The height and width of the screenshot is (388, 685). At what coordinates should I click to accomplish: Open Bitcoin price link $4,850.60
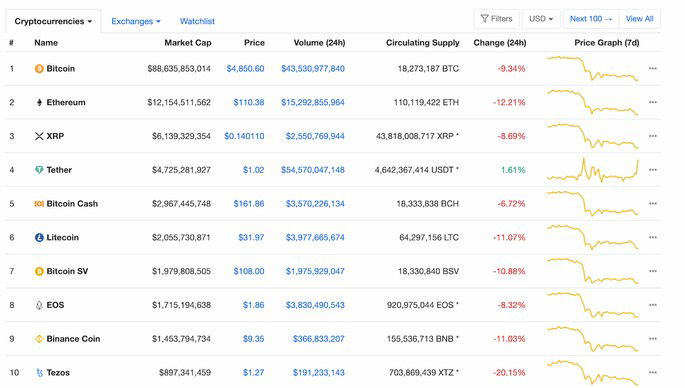click(x=245, y=69)
